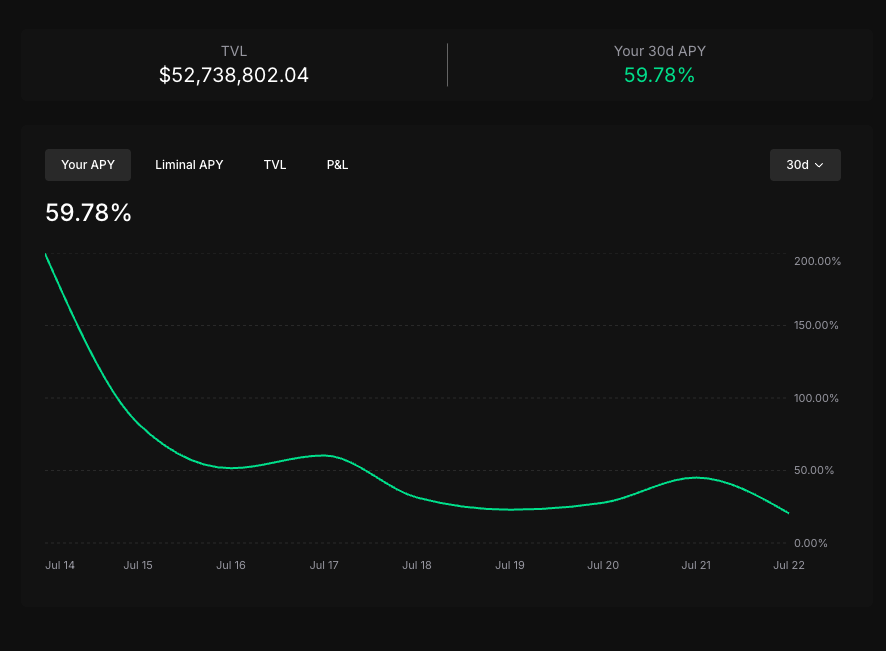Switch to the Liminal APY tab
Image resolution: width=886 pixels, height=651 pixels.
pyautogui.click(x=189, y=165)
